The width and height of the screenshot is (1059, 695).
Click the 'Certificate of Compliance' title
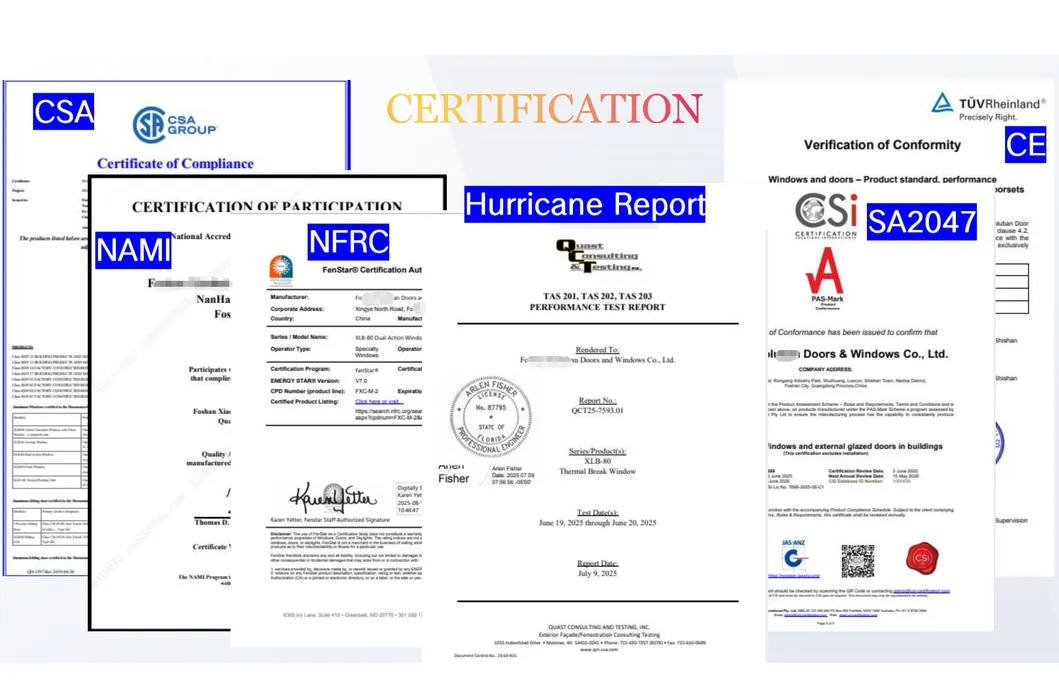point(176,163)
